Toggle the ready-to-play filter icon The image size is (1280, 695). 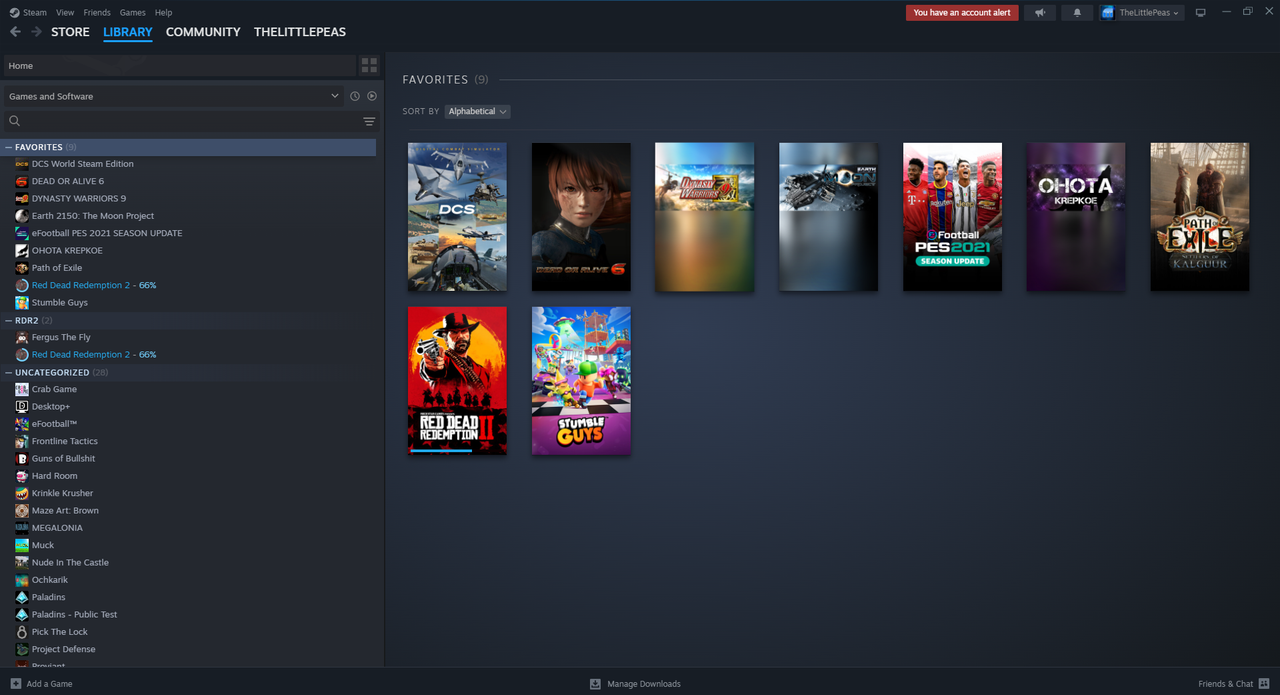click(372, 96)
